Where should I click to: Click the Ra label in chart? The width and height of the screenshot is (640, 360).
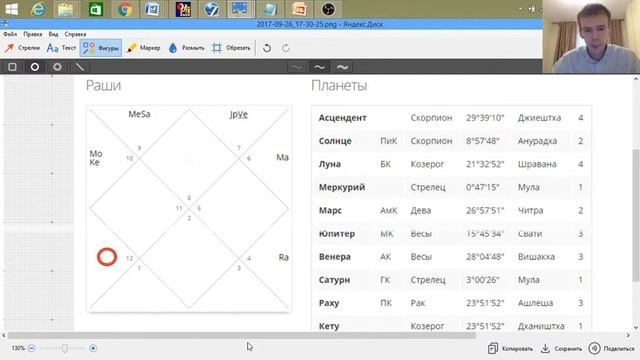[283, 257]
